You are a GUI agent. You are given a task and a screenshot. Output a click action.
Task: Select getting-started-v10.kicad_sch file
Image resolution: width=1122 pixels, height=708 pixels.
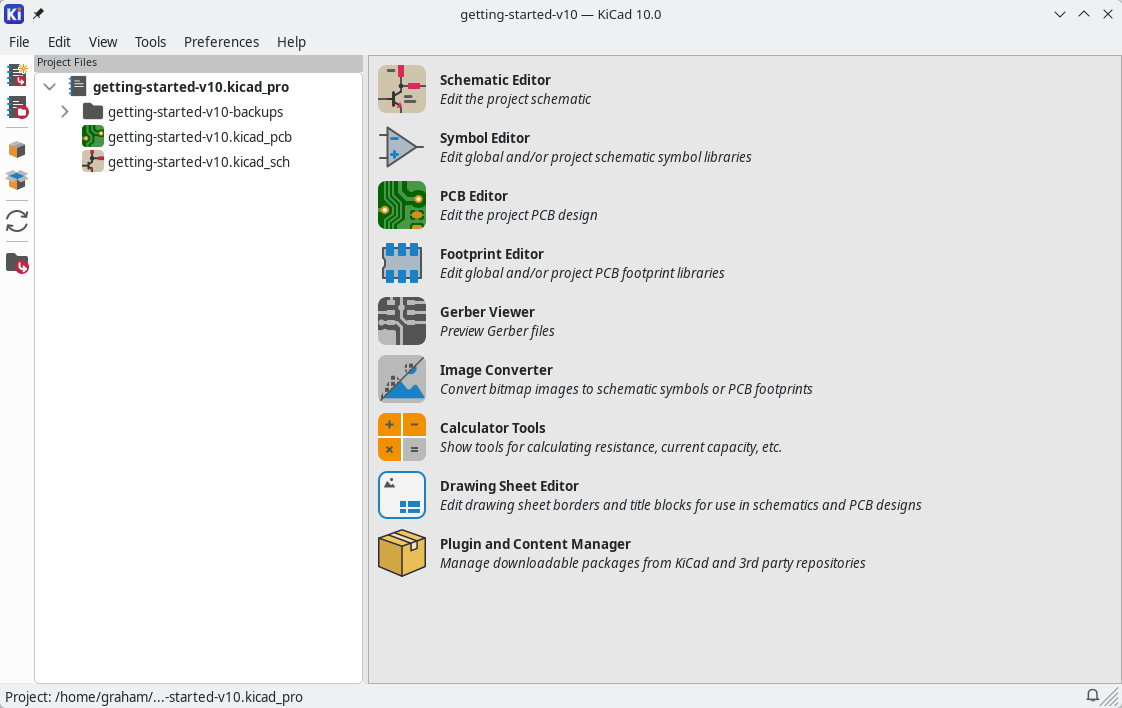point(198,162)
